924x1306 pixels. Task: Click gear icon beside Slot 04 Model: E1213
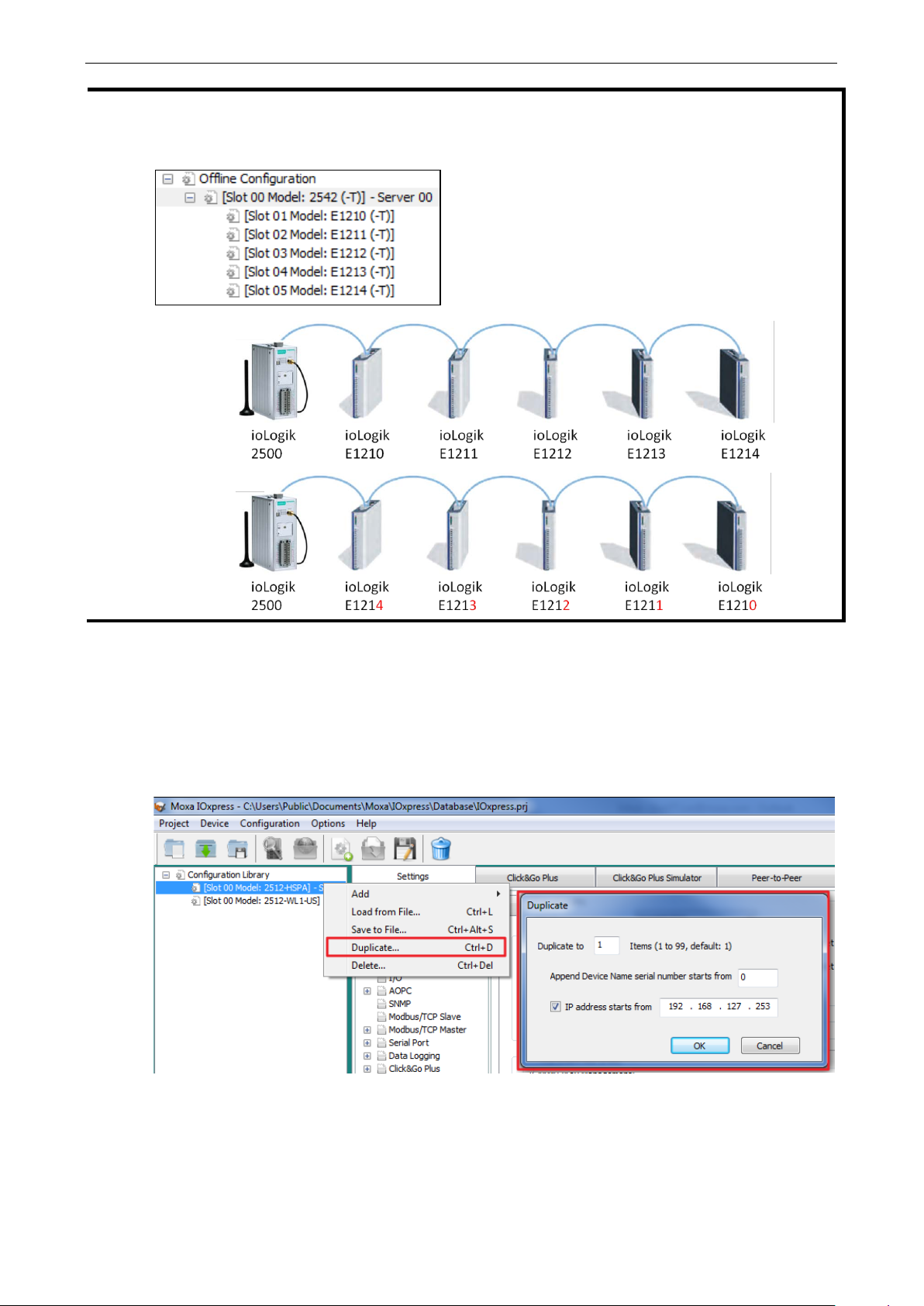pyautogui.click(x=233, y=272)
